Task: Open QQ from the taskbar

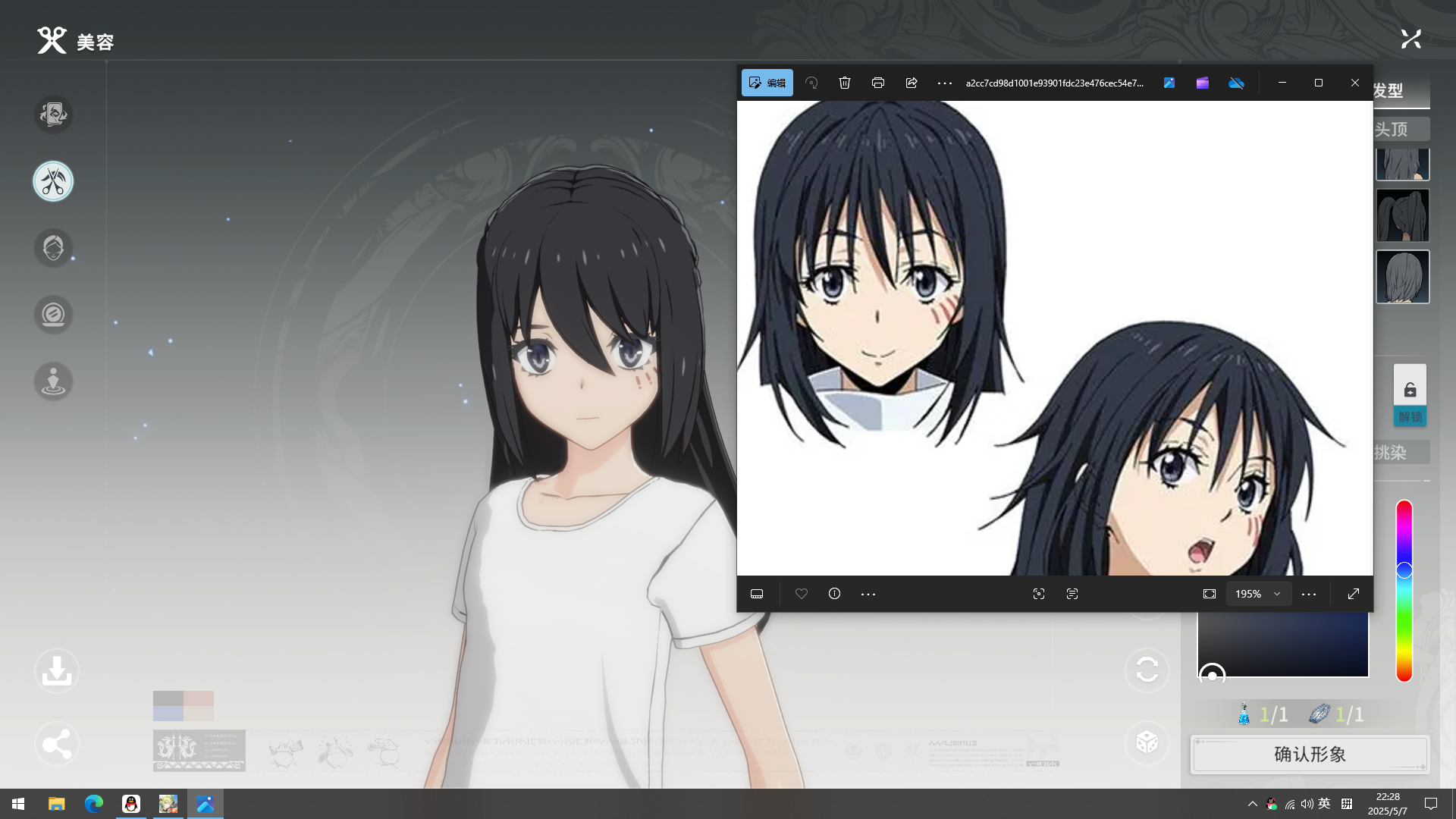Action: (130, 804)
